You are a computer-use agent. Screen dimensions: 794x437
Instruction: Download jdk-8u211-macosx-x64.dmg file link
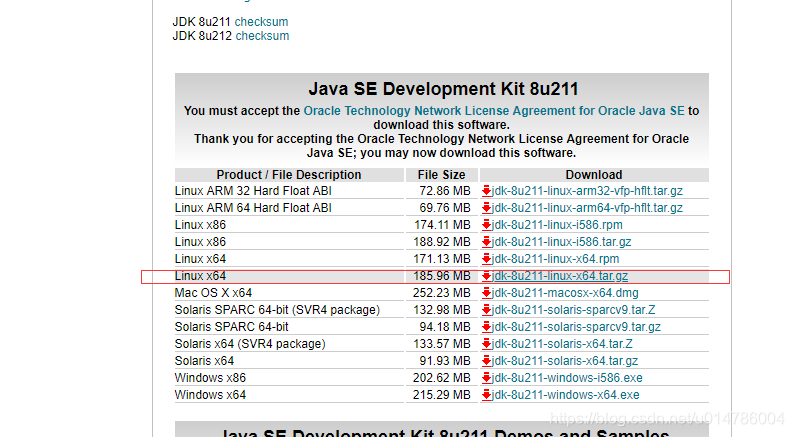point(565,293)
